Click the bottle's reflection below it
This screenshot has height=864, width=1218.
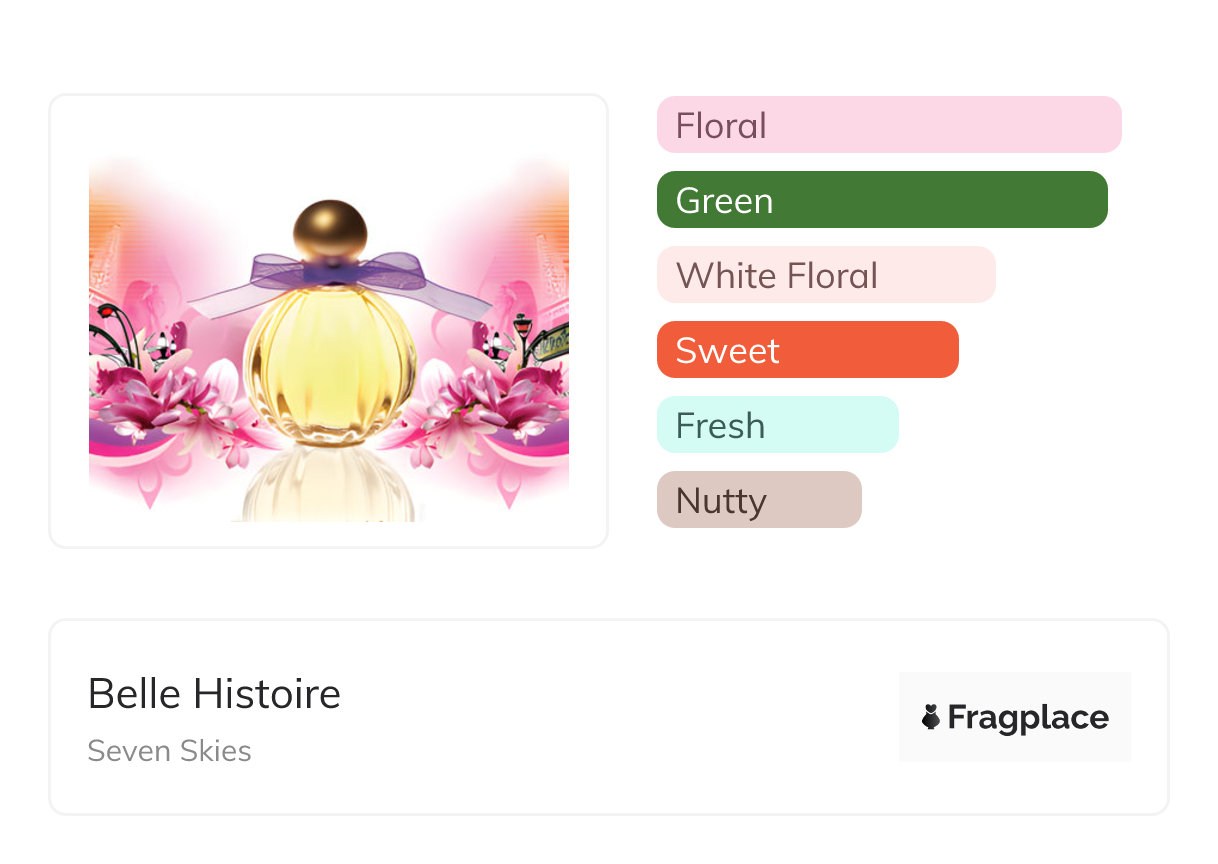(x=328, y=488)
